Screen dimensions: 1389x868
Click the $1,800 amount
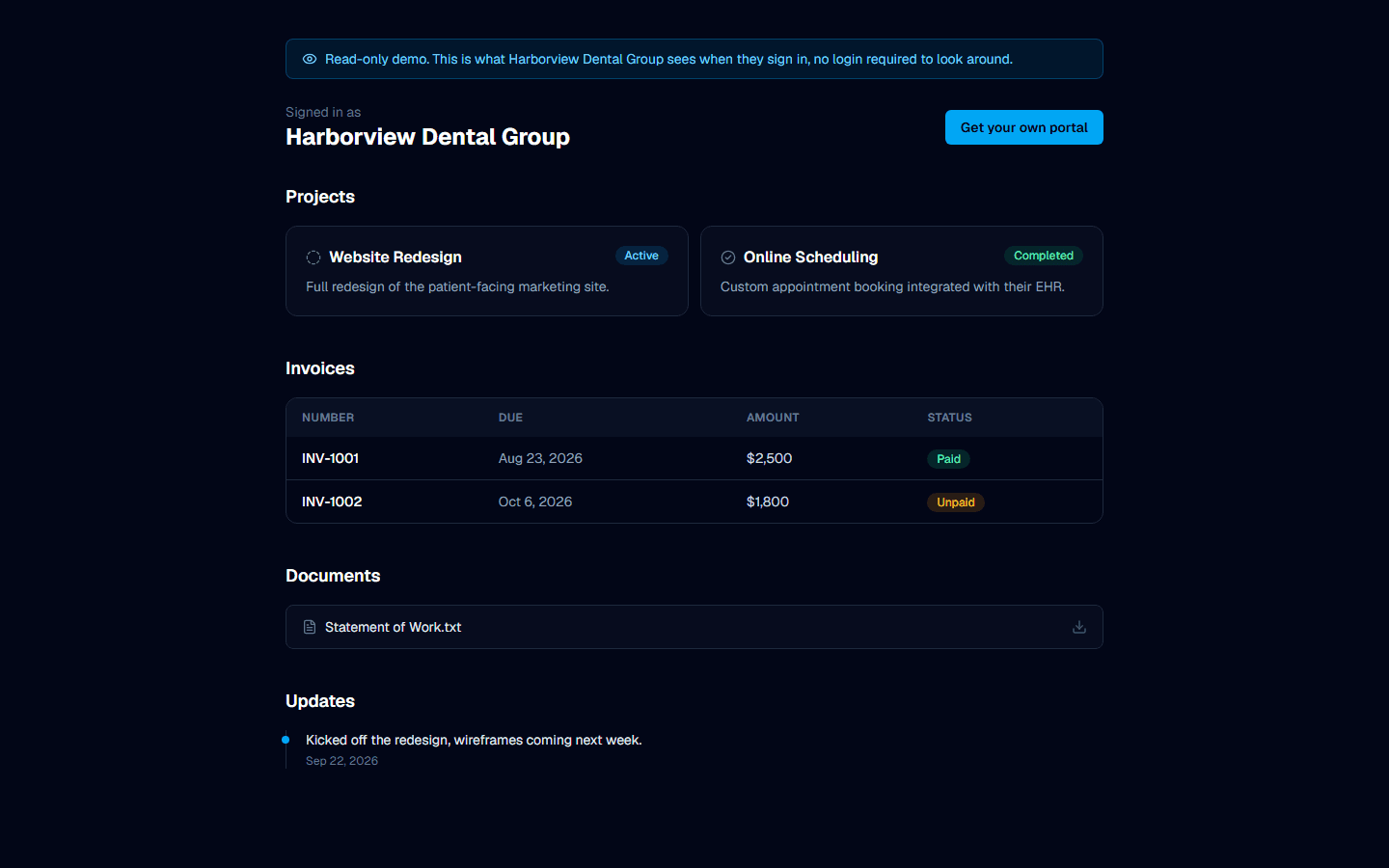pyautogui.click(x=768, y=502)
